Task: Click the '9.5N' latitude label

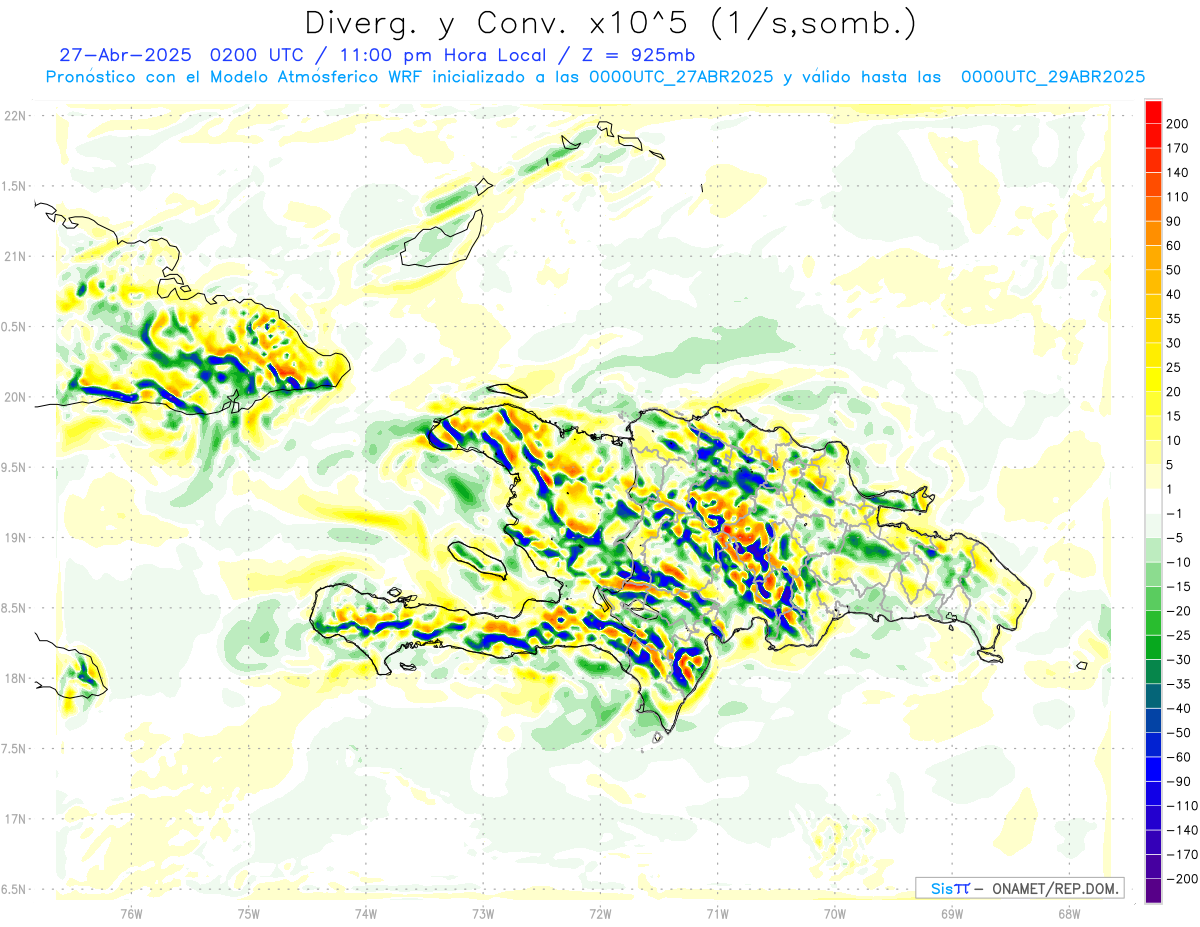Action: (13, 467)
